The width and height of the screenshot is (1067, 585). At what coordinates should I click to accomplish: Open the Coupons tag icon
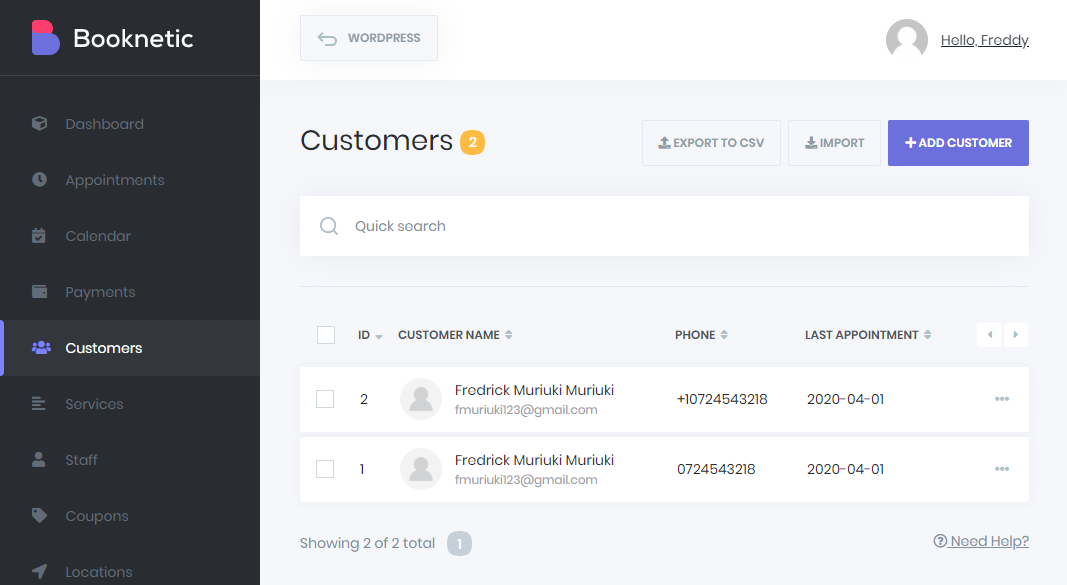click(x=39, y=516)
